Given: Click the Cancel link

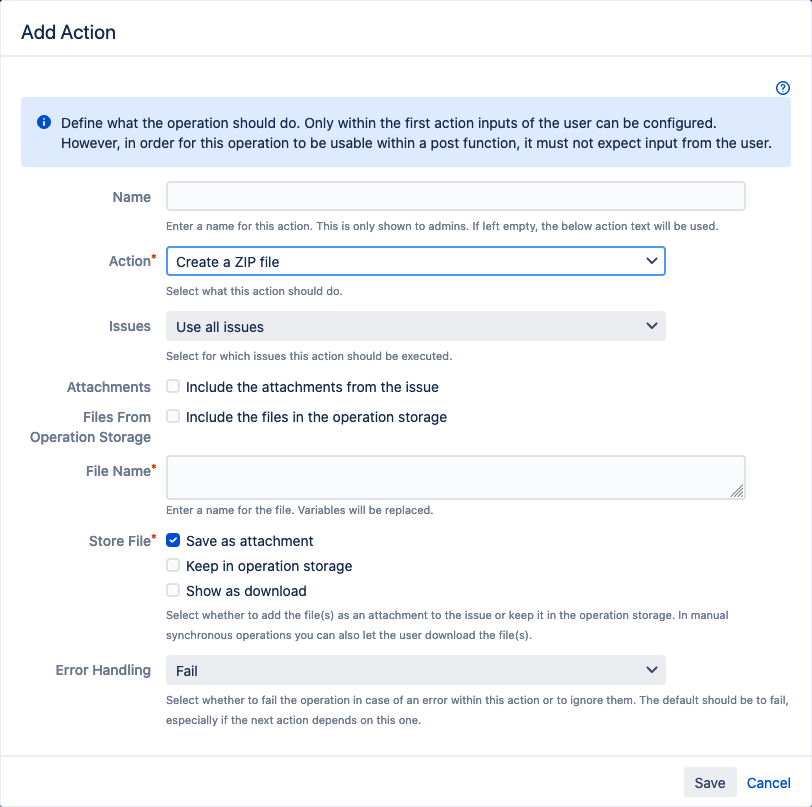Looking at the screenshot, I should click(768, 783).
